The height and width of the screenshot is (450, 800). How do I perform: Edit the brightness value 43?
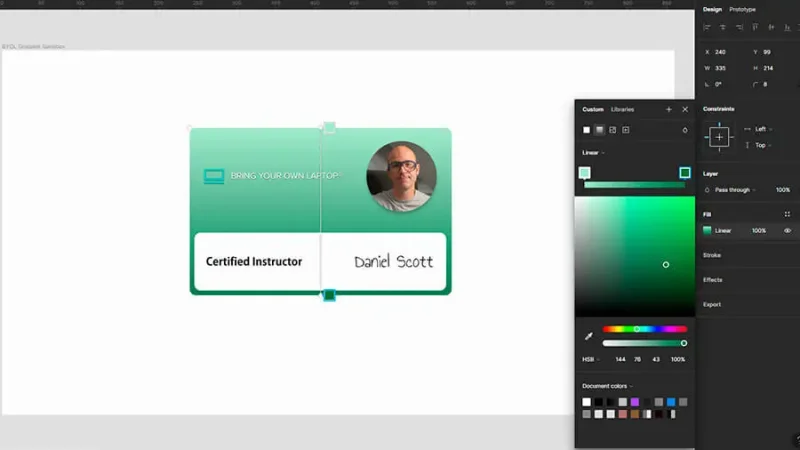pos(656,359)
